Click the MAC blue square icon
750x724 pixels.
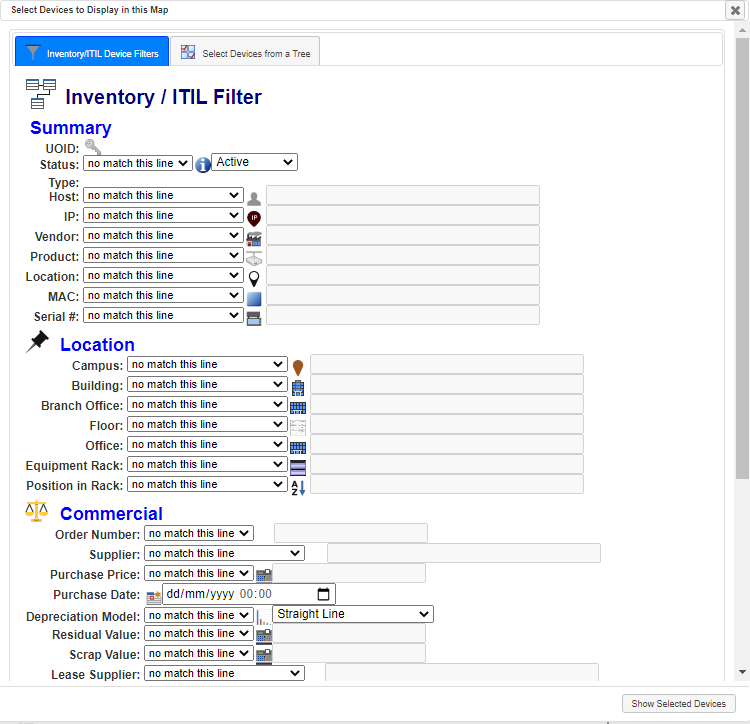(x=254, y=298)
